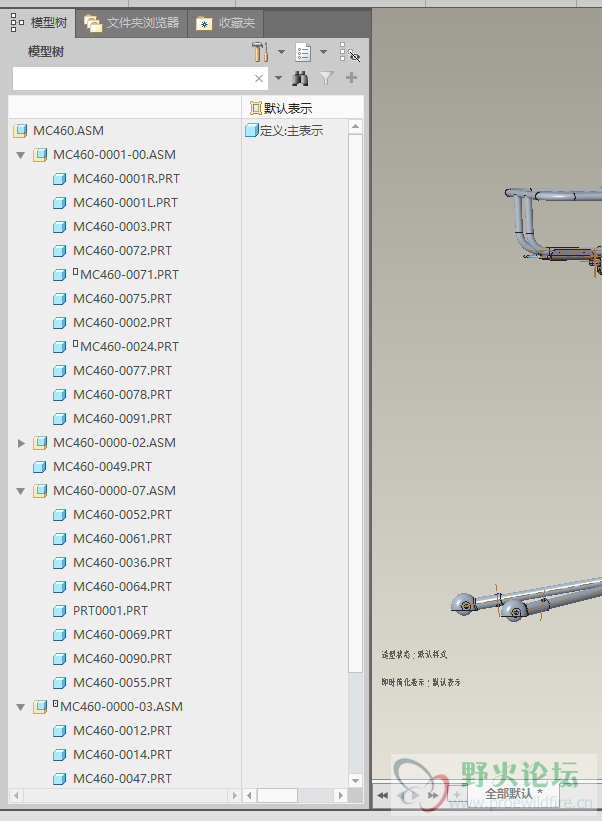Open model tree settings hammer icon
Screen dimensions: 602x821
click(x=260, y=52)
